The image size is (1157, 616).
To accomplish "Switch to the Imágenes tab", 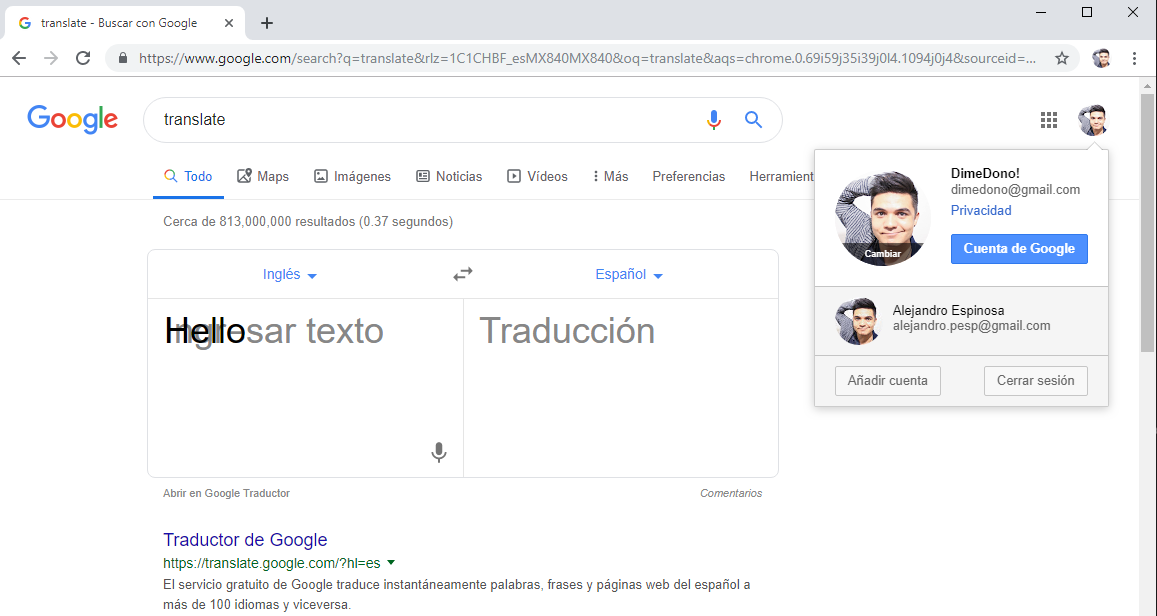I will pos(352,176).
